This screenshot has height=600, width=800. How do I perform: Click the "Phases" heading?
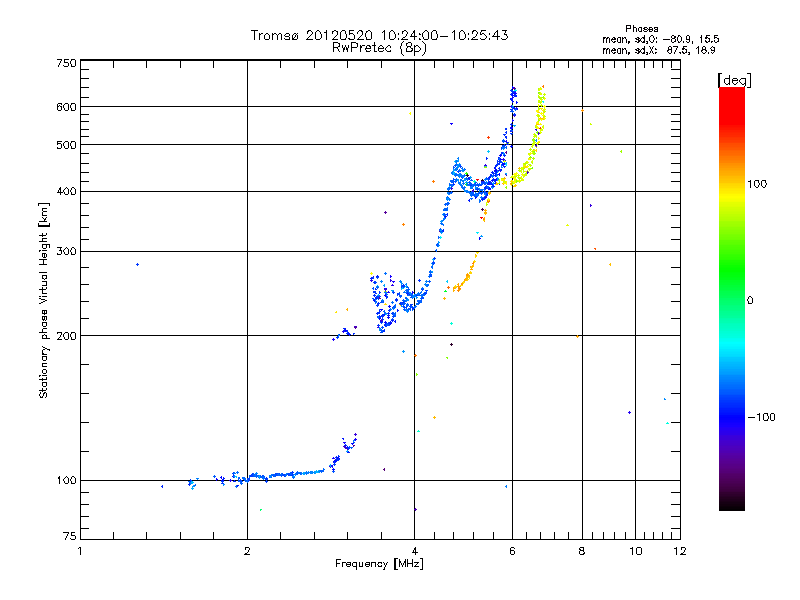click(641, 29)
